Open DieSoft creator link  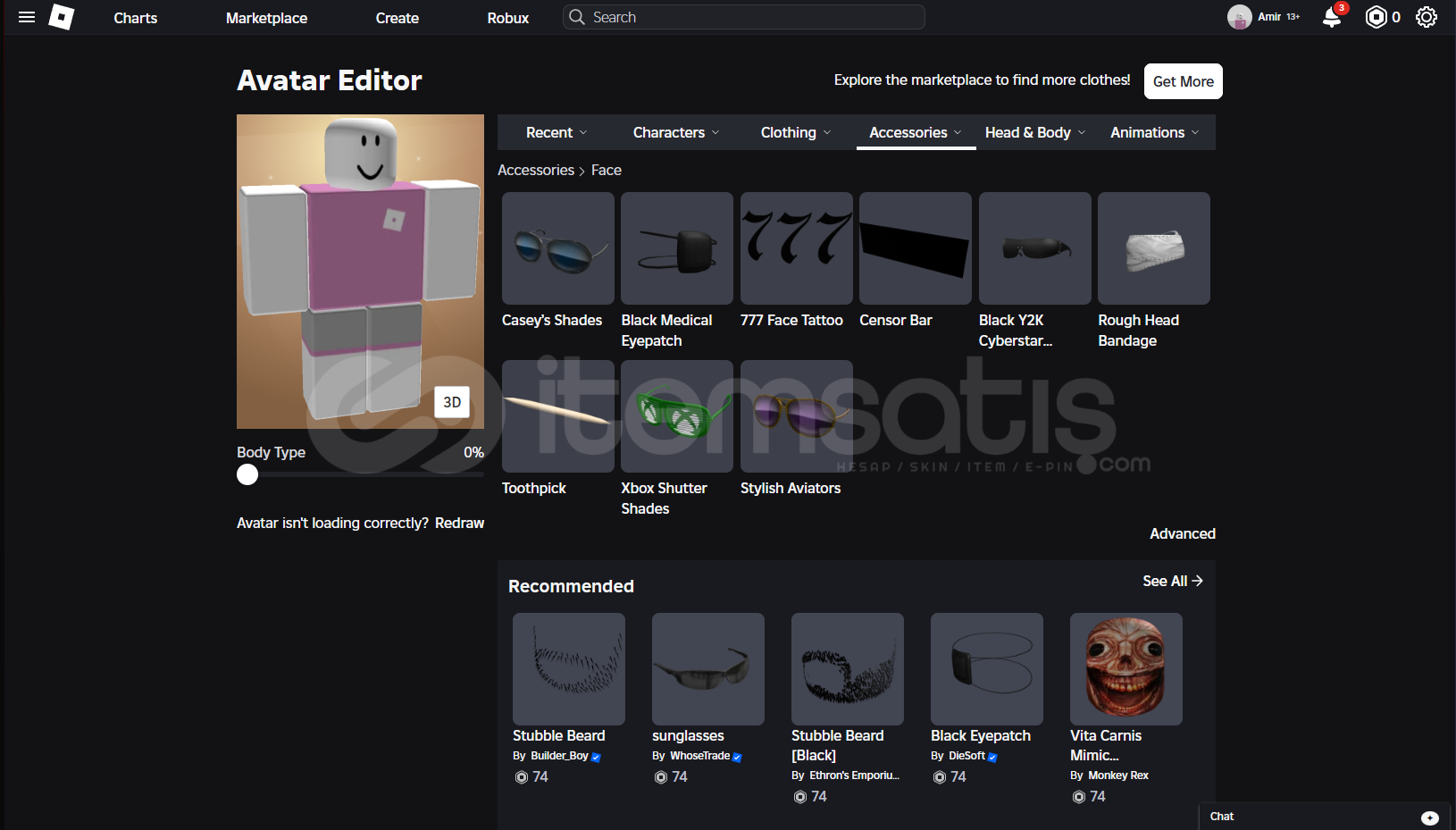click(x=966, y=756)
